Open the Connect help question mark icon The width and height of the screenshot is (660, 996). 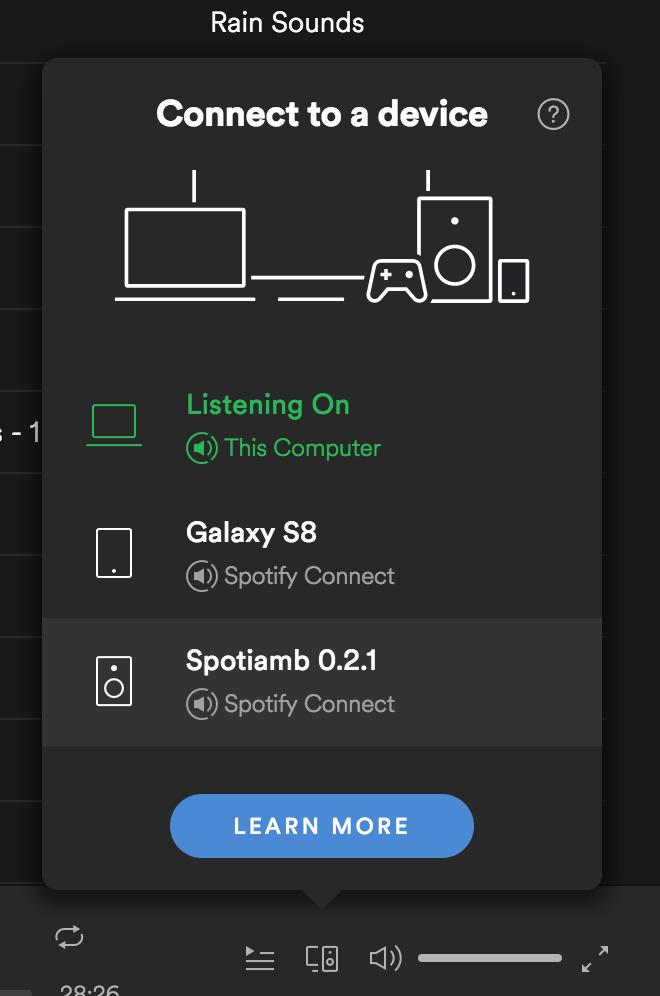tap(553, 114)
